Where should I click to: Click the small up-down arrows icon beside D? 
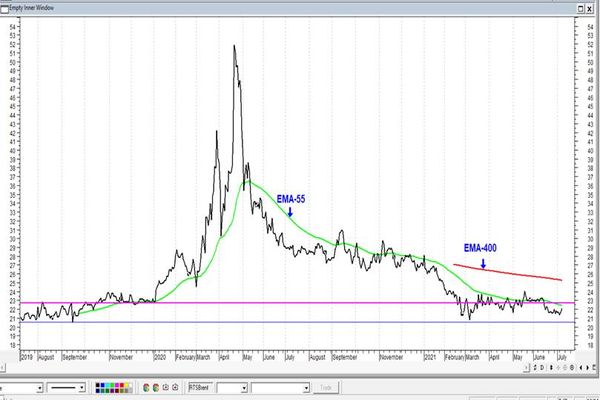tap(535, 367)
